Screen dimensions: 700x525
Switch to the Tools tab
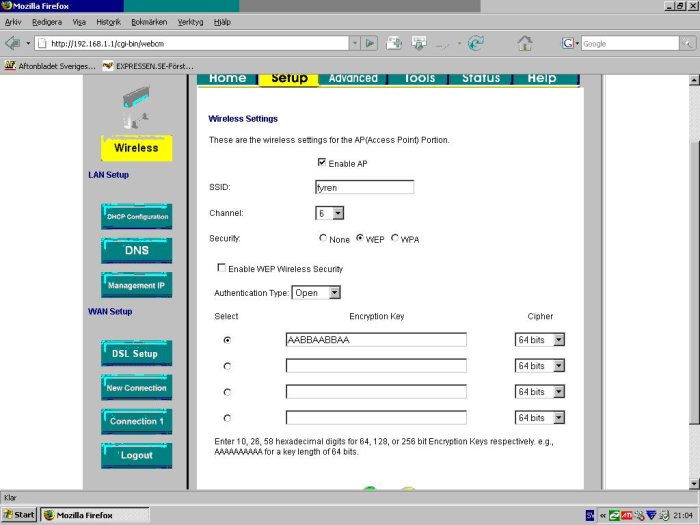pos(419,79)
